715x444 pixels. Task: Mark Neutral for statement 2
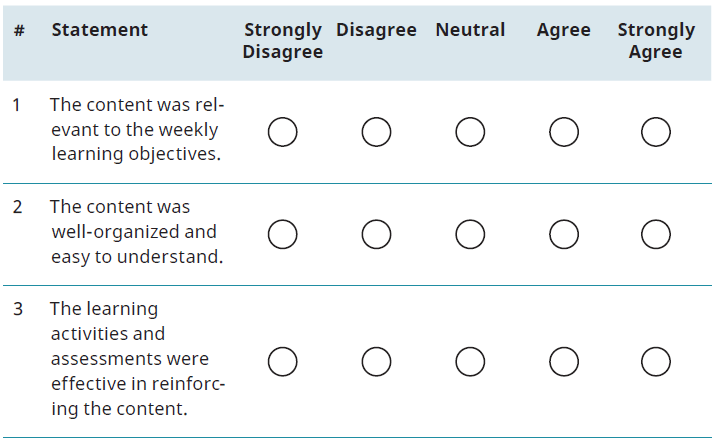[470, 234]
